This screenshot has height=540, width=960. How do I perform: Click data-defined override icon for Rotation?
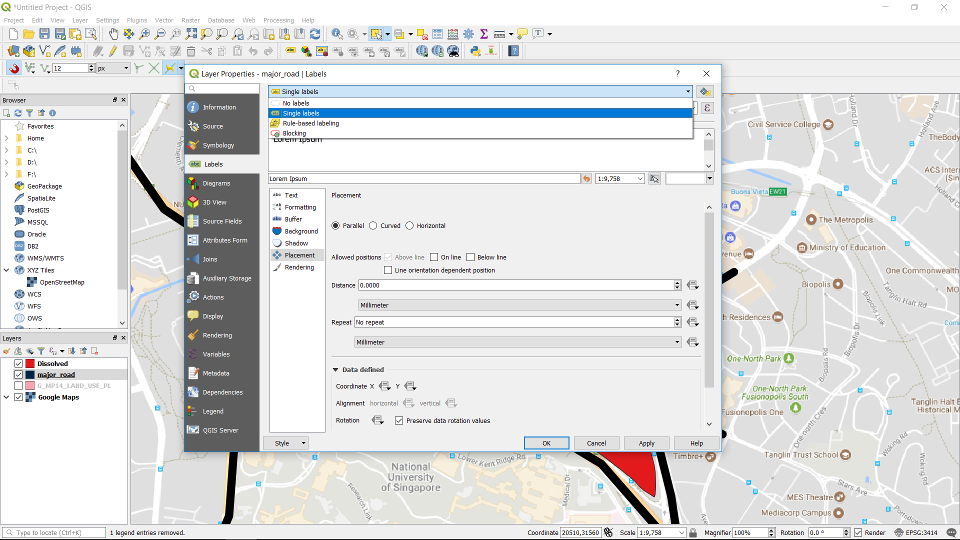378,420
